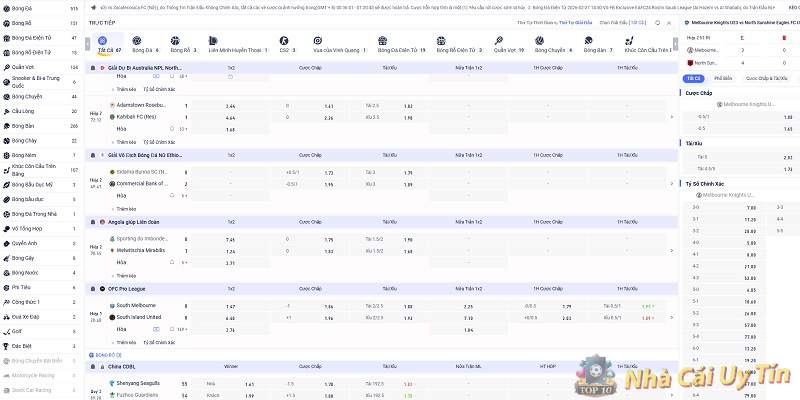This screenshot has width=800, height=400.
Task: Click the 7.45 odds for Sporting do Imbonde
Action: pos(231,239)
